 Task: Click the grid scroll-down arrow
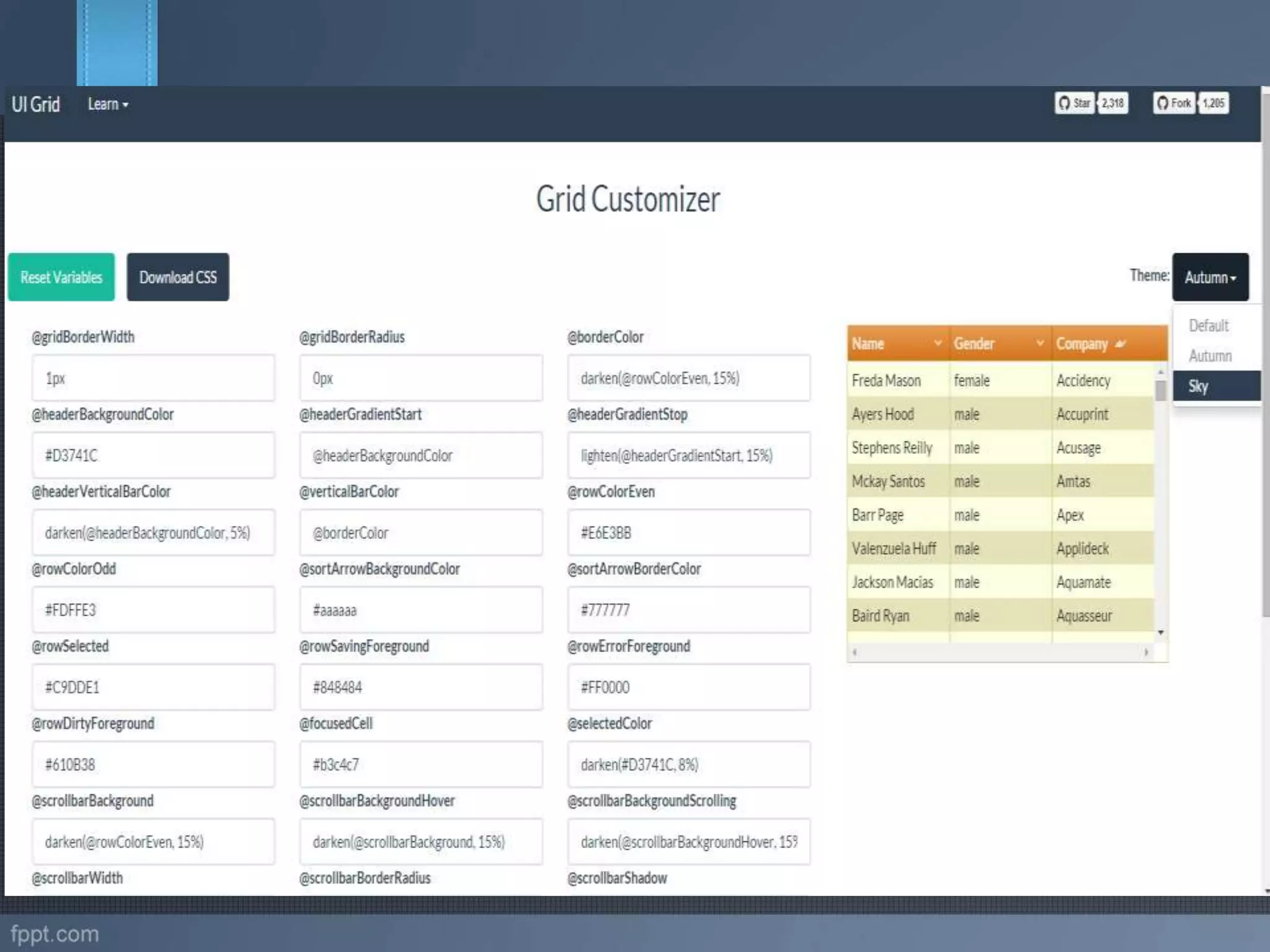(1161, 633)
